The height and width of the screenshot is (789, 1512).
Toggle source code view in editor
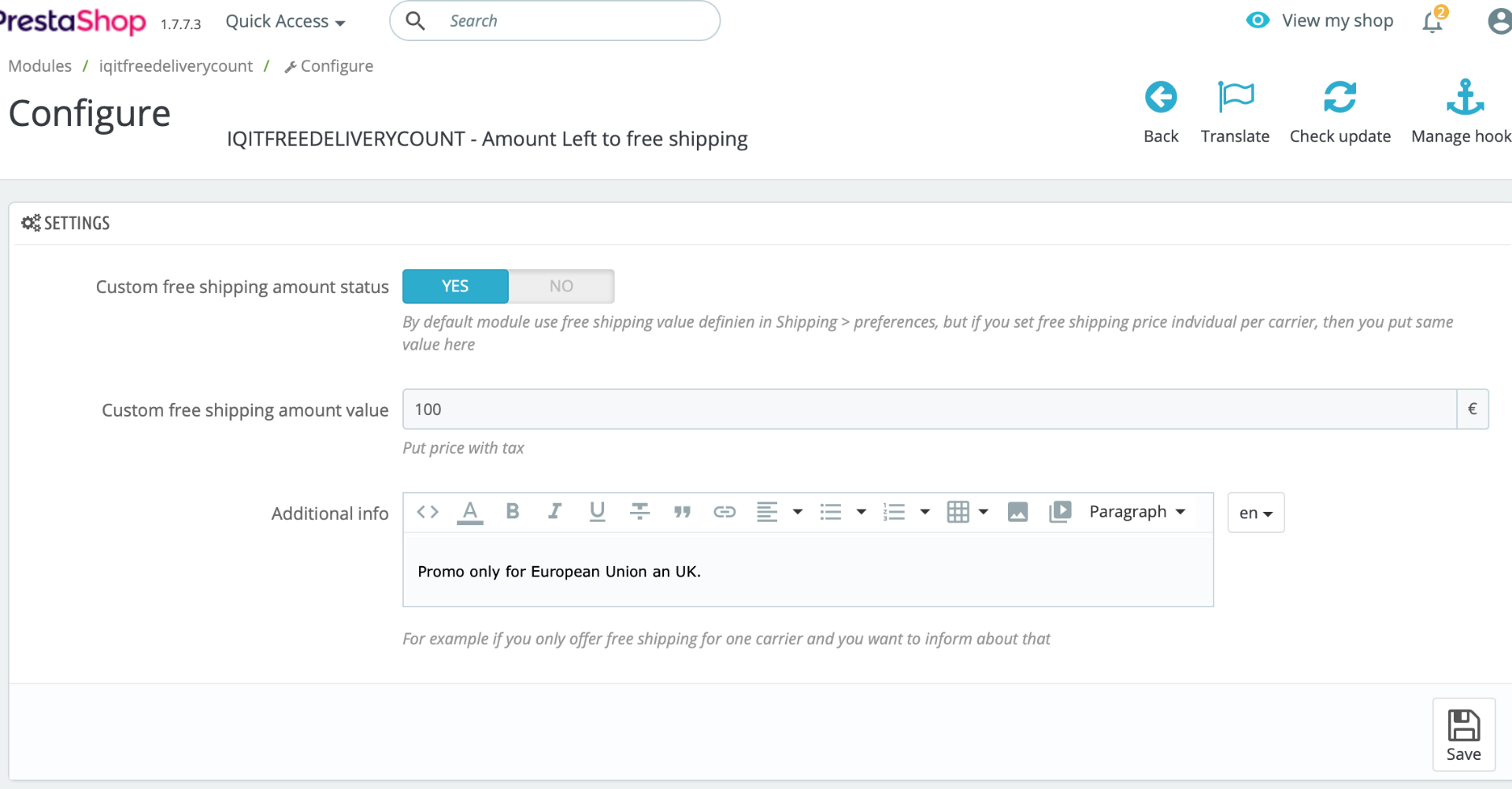428,512
